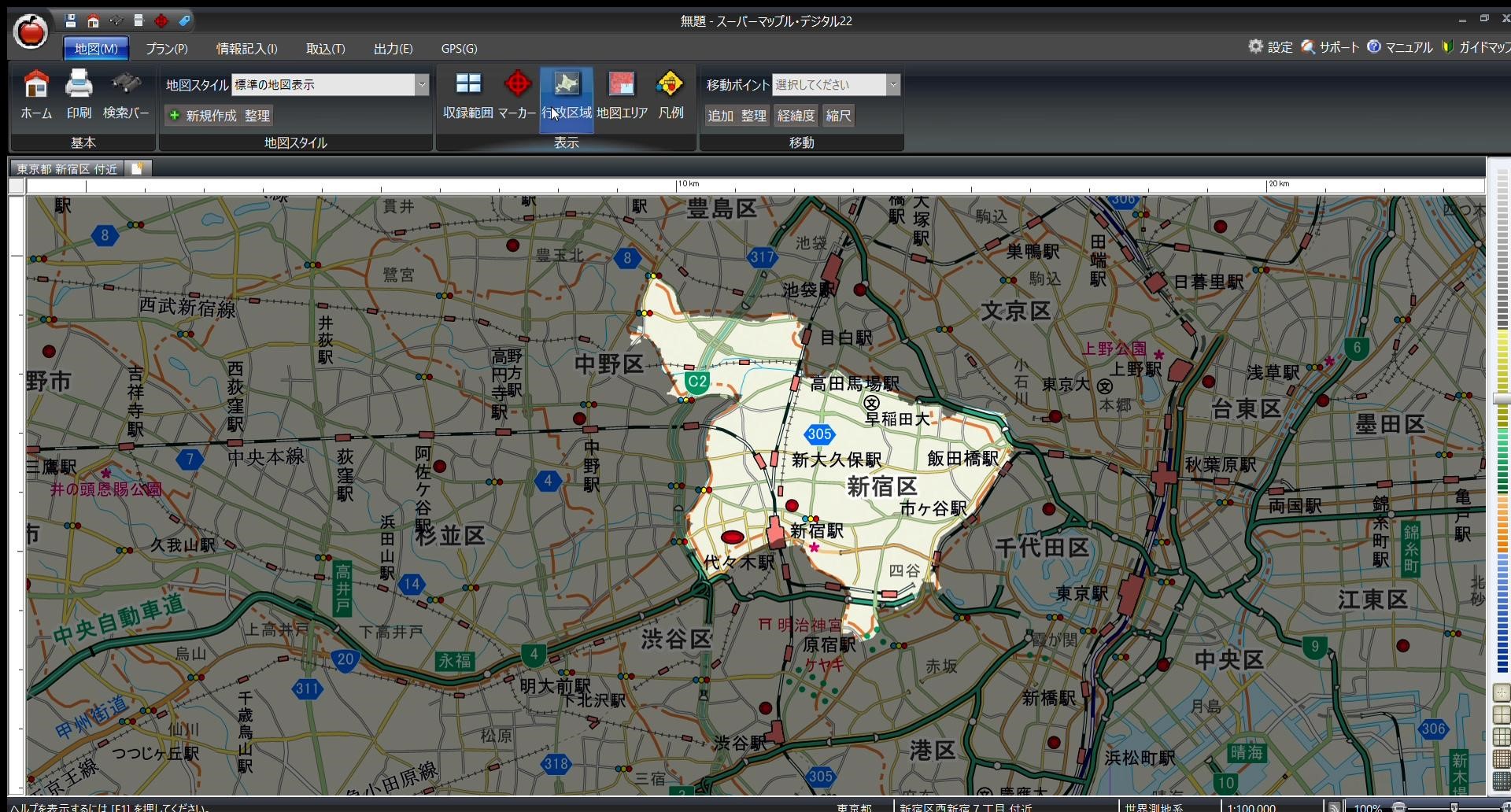1511x812 pixels.
Task: Click the RSS feed icon in status bar
Action: click(1335, 807)
